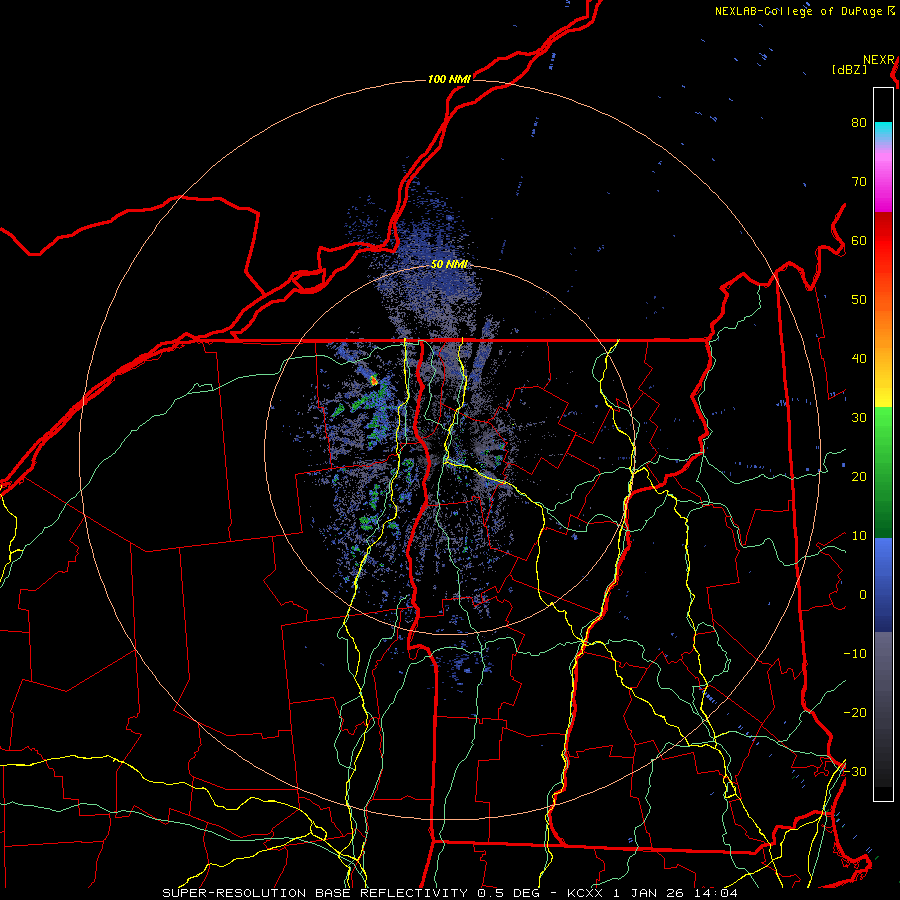Click the 100 NMI range ring label
900x900 pixels.
(x=449, y=79)
